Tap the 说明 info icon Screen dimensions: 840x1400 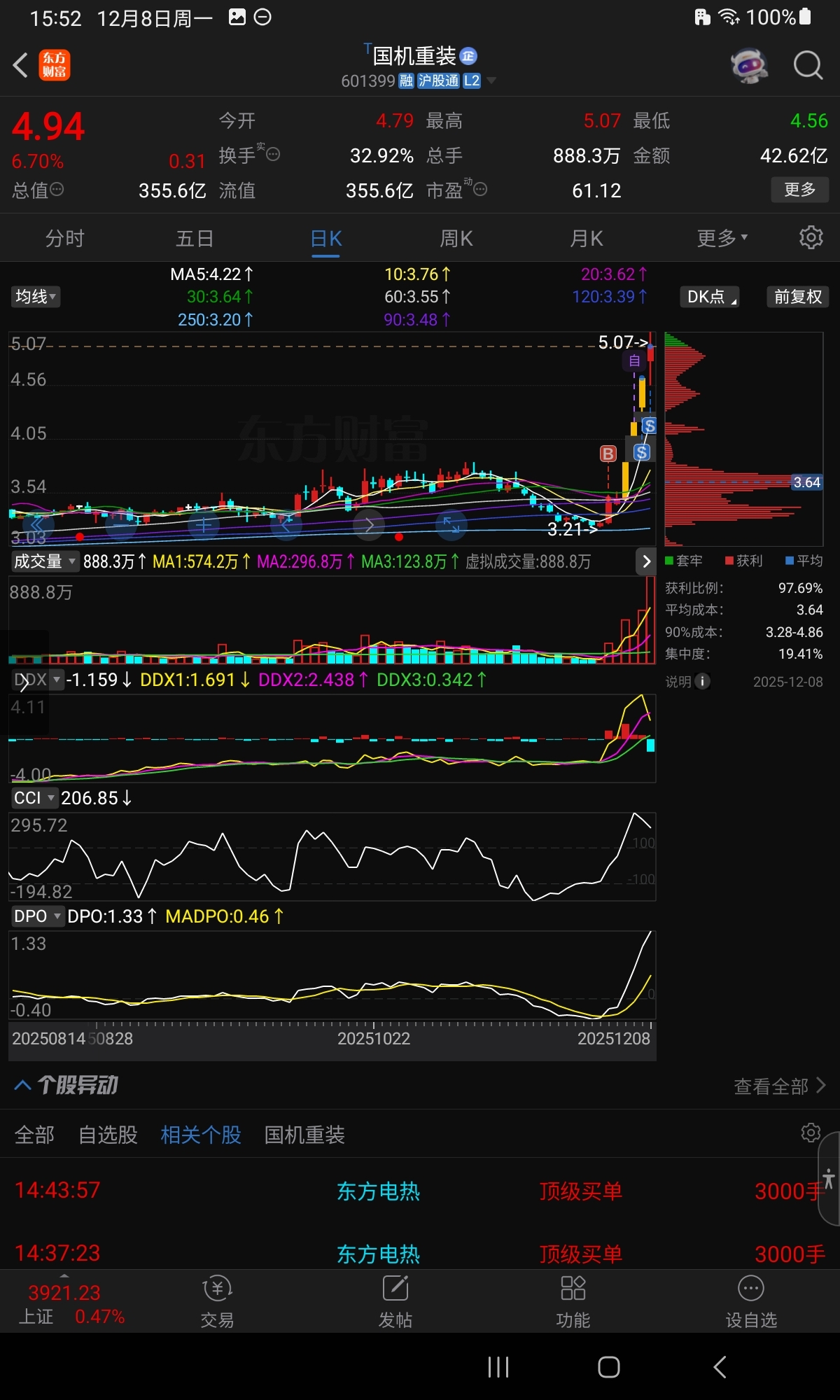pos(702,681)
